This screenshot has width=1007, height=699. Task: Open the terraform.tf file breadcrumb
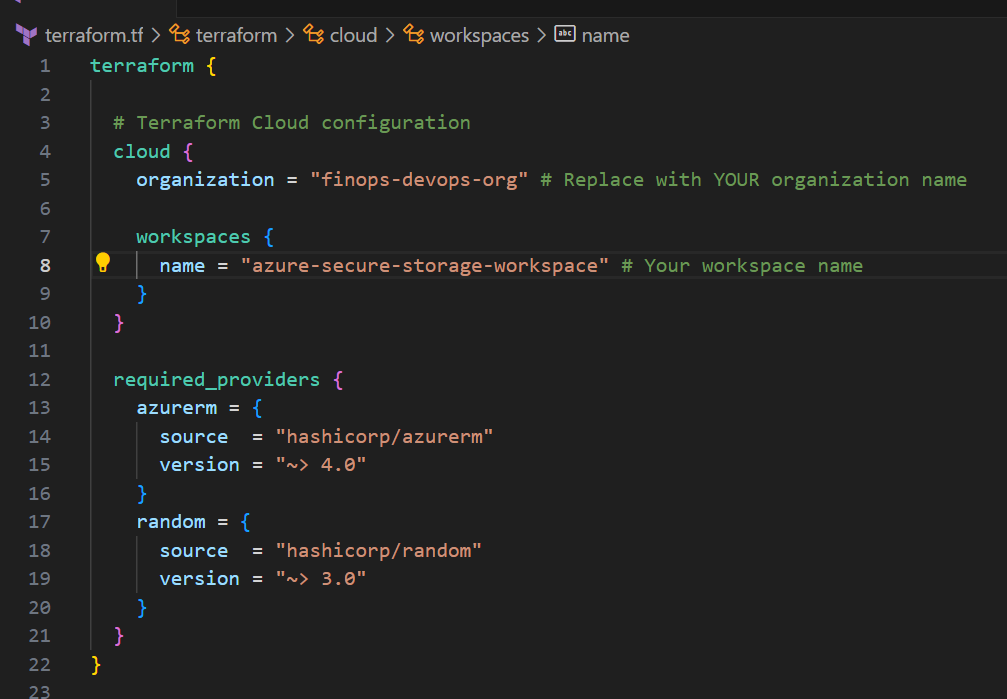coord(93,35)
